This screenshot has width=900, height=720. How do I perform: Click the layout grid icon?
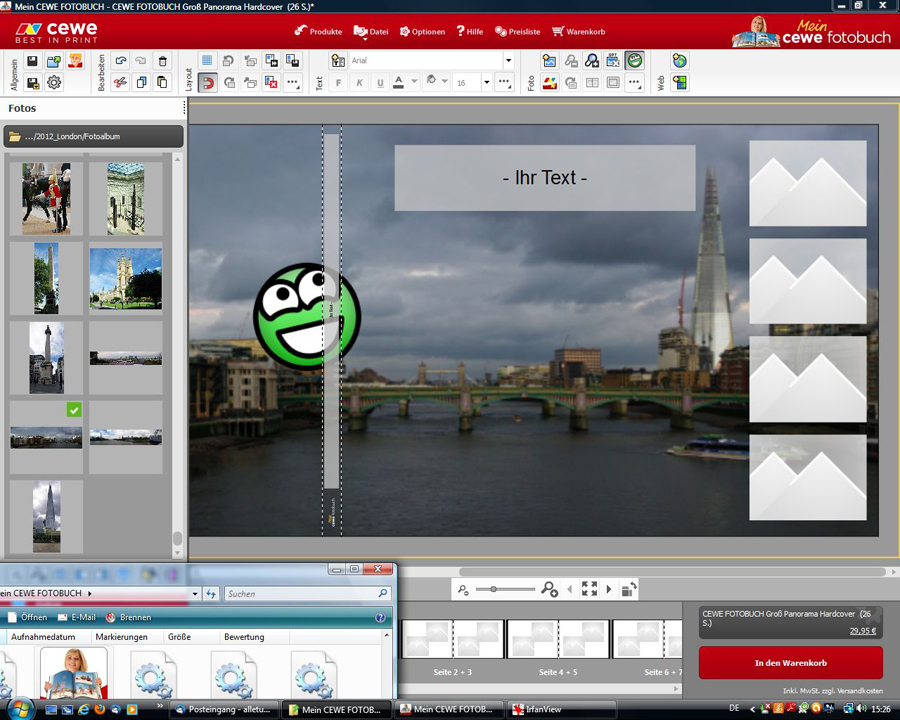click(207, 62)
